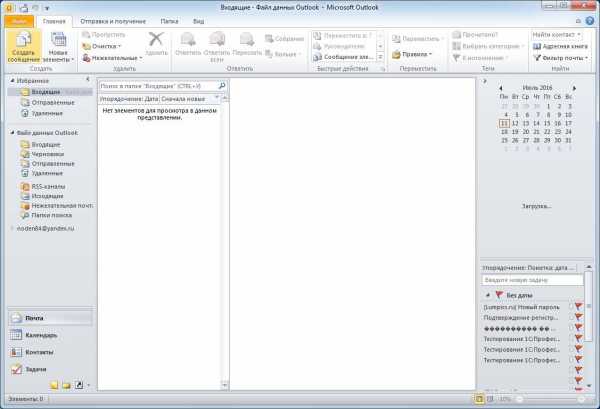
Task: Open the Файл tab
Action: point(19,21)
